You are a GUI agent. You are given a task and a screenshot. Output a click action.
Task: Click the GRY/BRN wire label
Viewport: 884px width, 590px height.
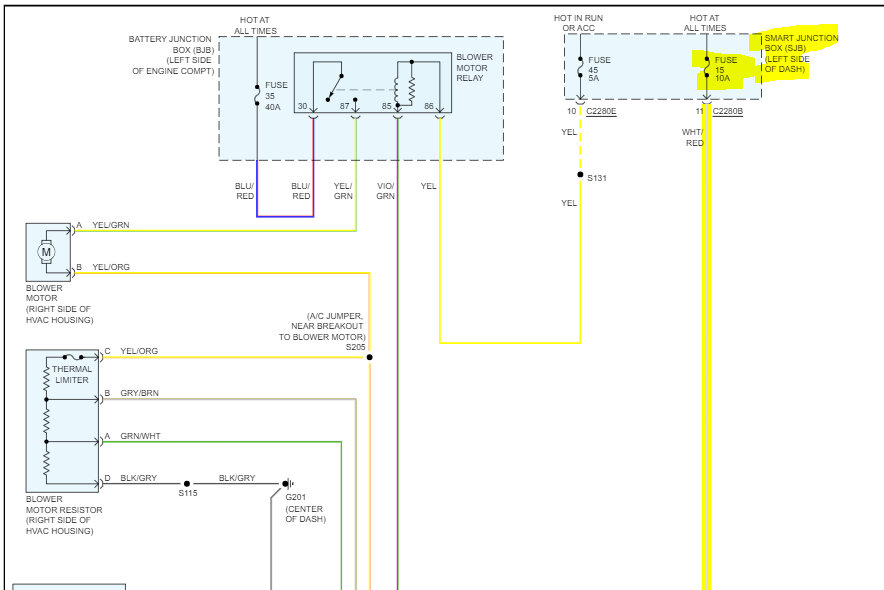tap(139, 393)
